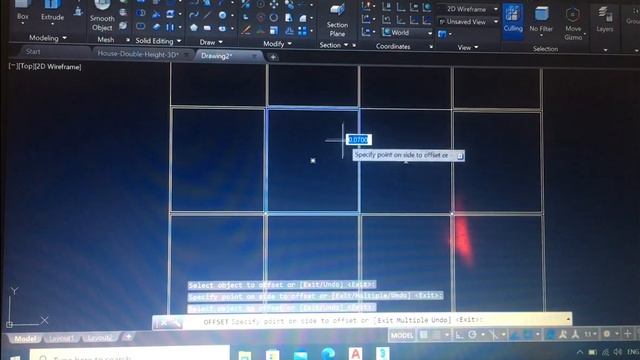Click the Scale icon in Modify panel
The width and height of the screenshot is (640, 360).
coord(273,31)
